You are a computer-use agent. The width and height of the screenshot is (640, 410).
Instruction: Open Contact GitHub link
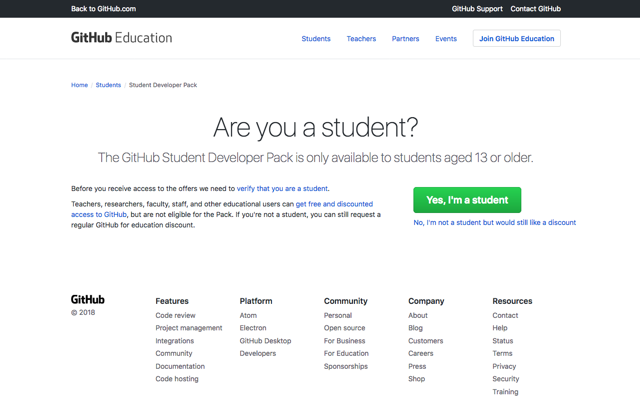point(536,9)
